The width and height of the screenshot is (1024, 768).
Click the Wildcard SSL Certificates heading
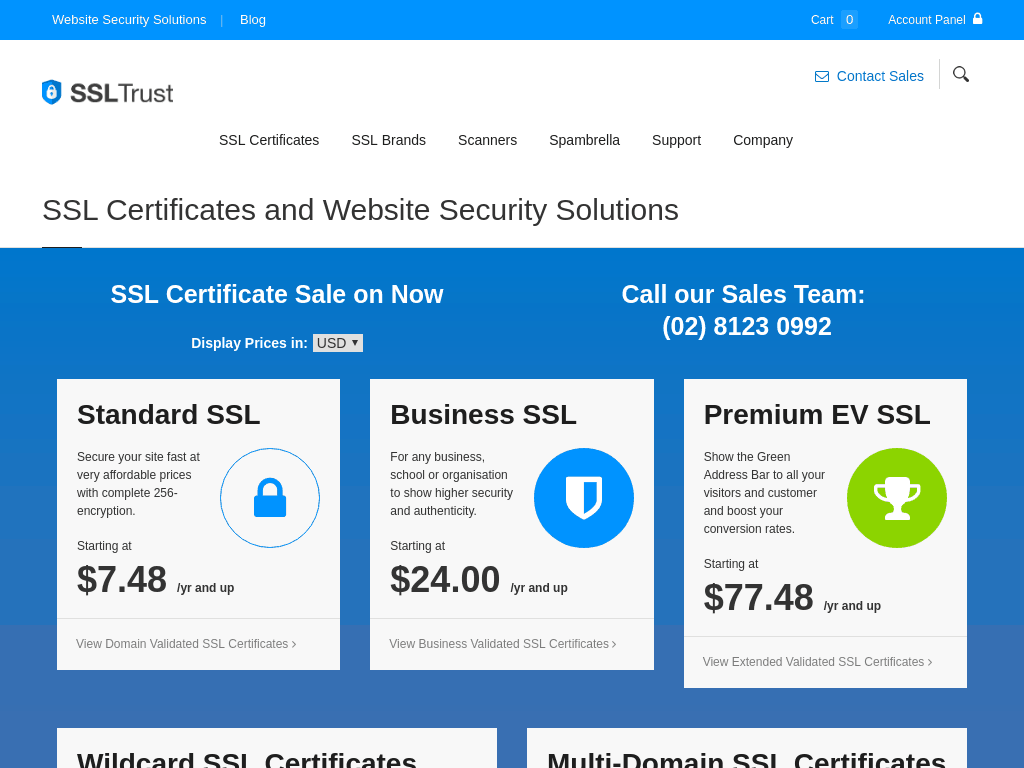(247, 760)
